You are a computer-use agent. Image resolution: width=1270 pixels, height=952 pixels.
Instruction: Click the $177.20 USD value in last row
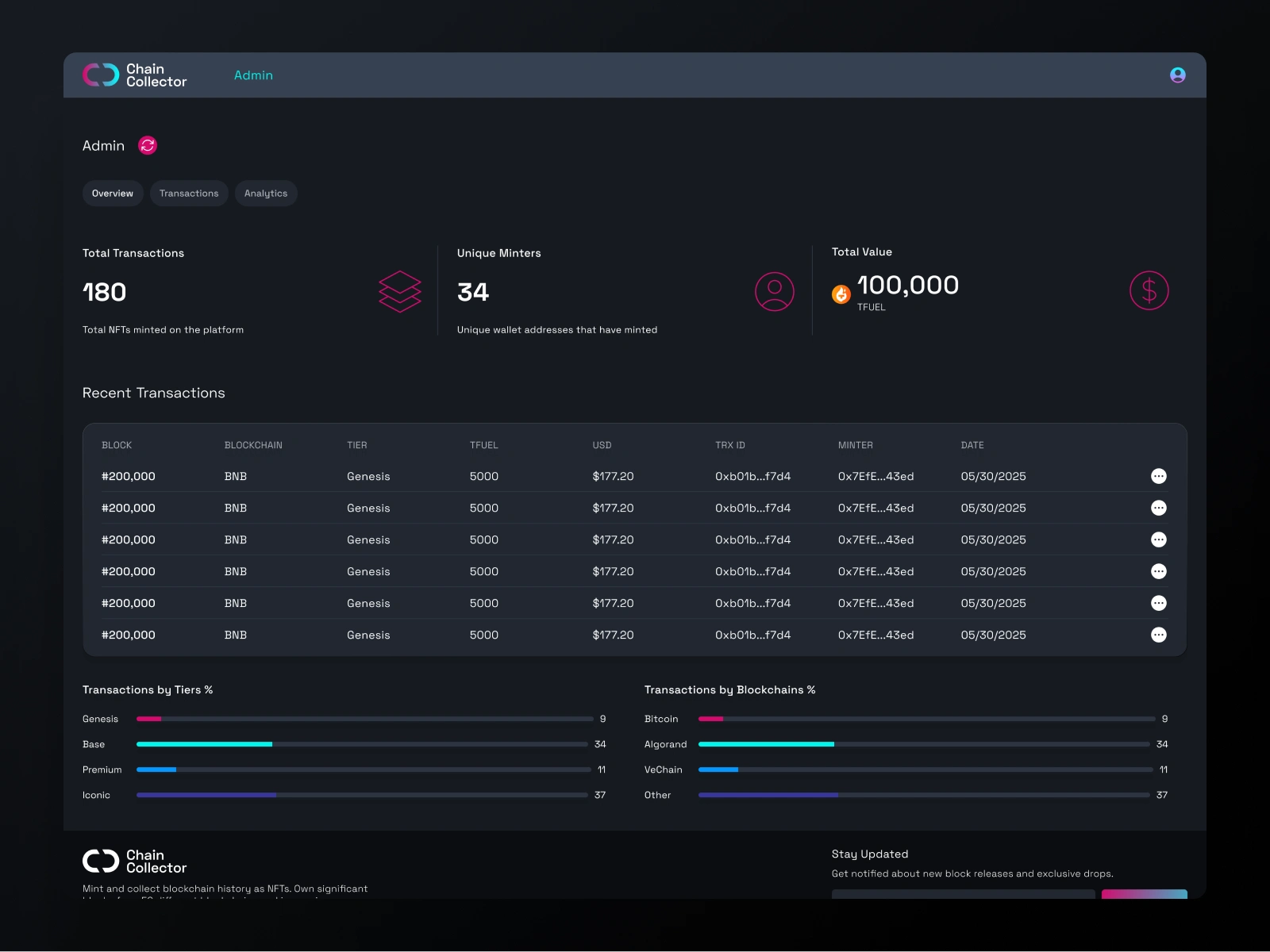[614, 635]
